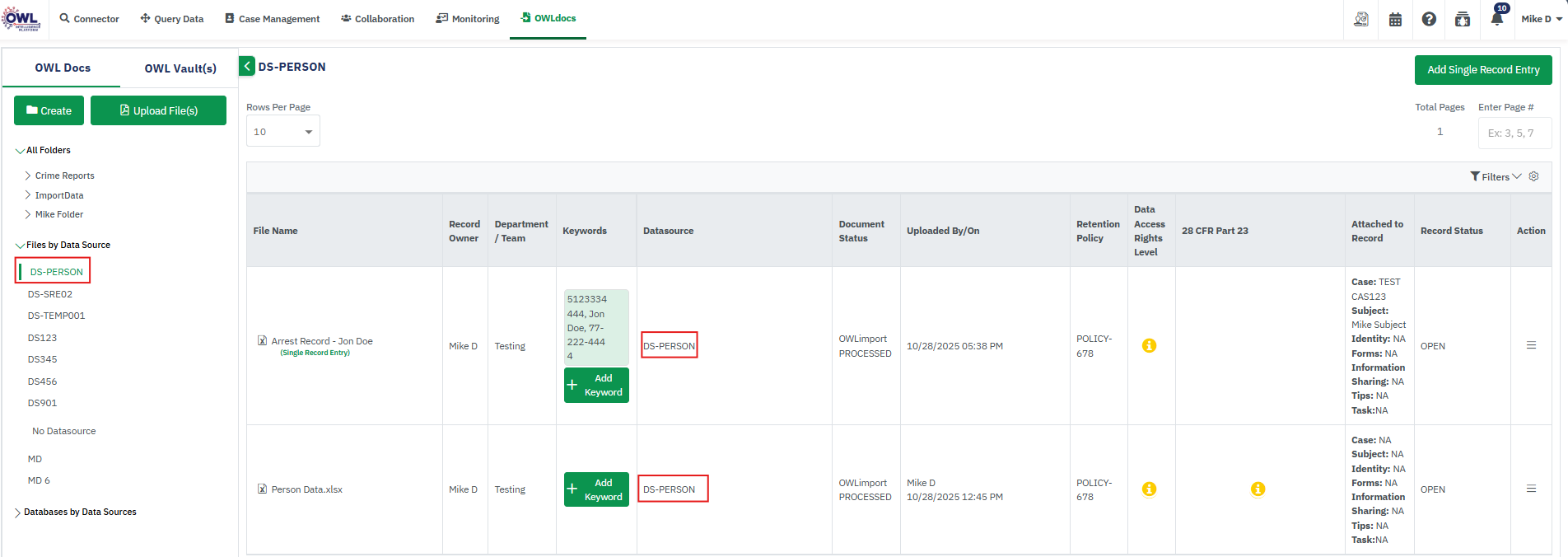Screen dimensions: 1568x557
Task: Open notifications bell with 10 badge
Action: pyautogui.click(x=1497, y=18)
